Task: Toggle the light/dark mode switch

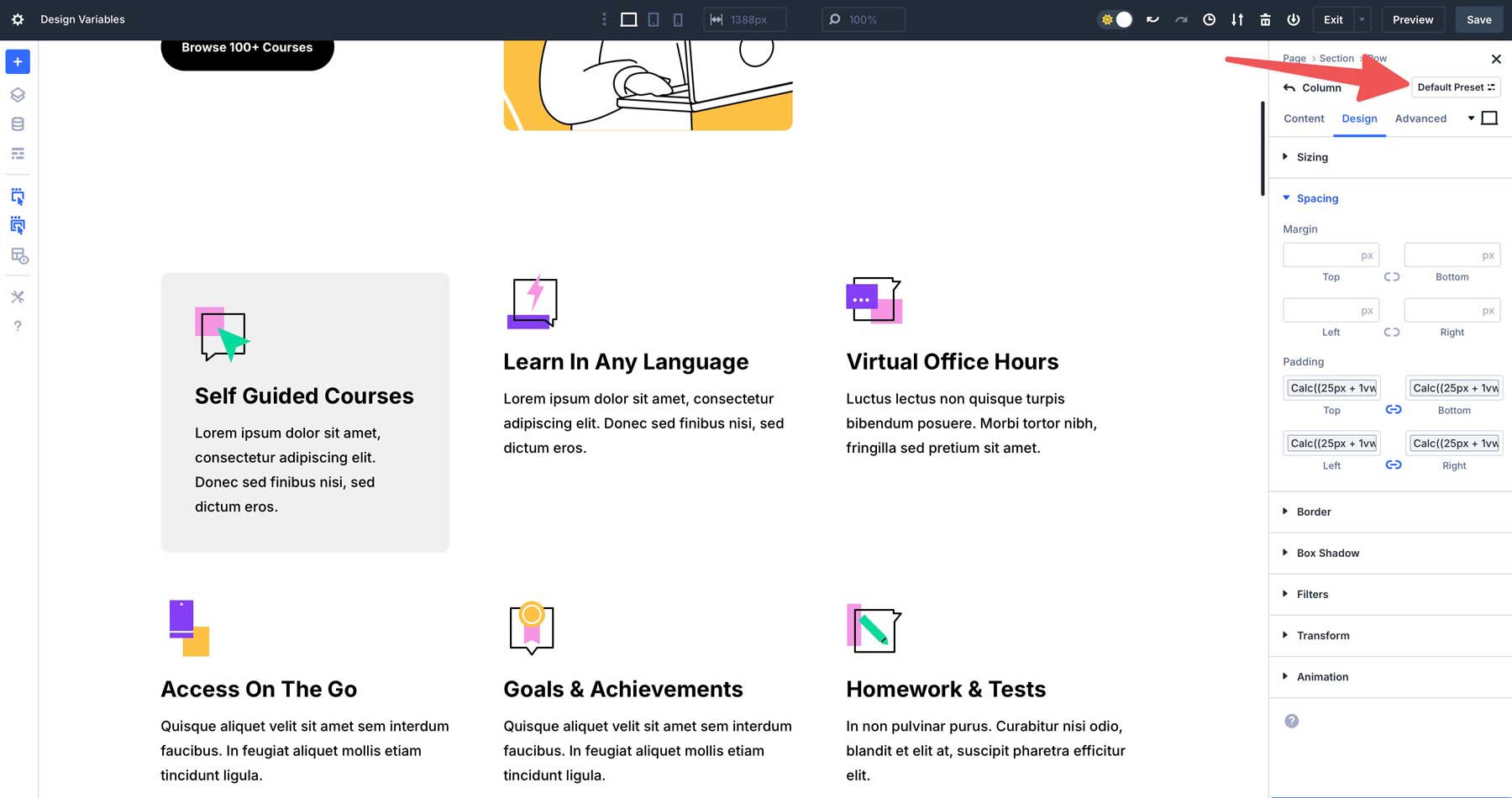Action: click(x=1115, y=18)
